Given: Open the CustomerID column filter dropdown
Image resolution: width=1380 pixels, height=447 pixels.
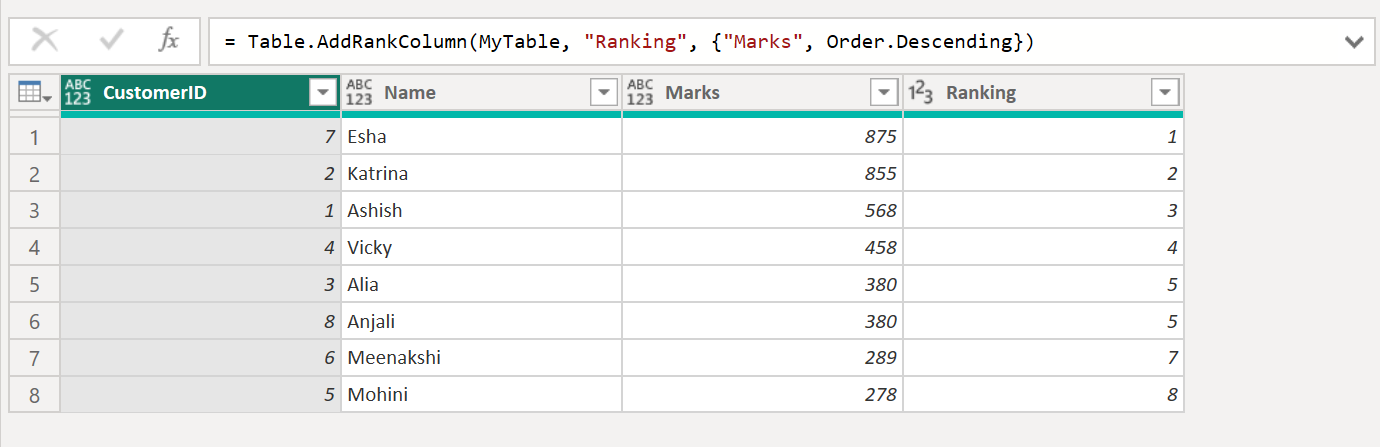Looking at the screenshot, I should (x=323, y=93).
